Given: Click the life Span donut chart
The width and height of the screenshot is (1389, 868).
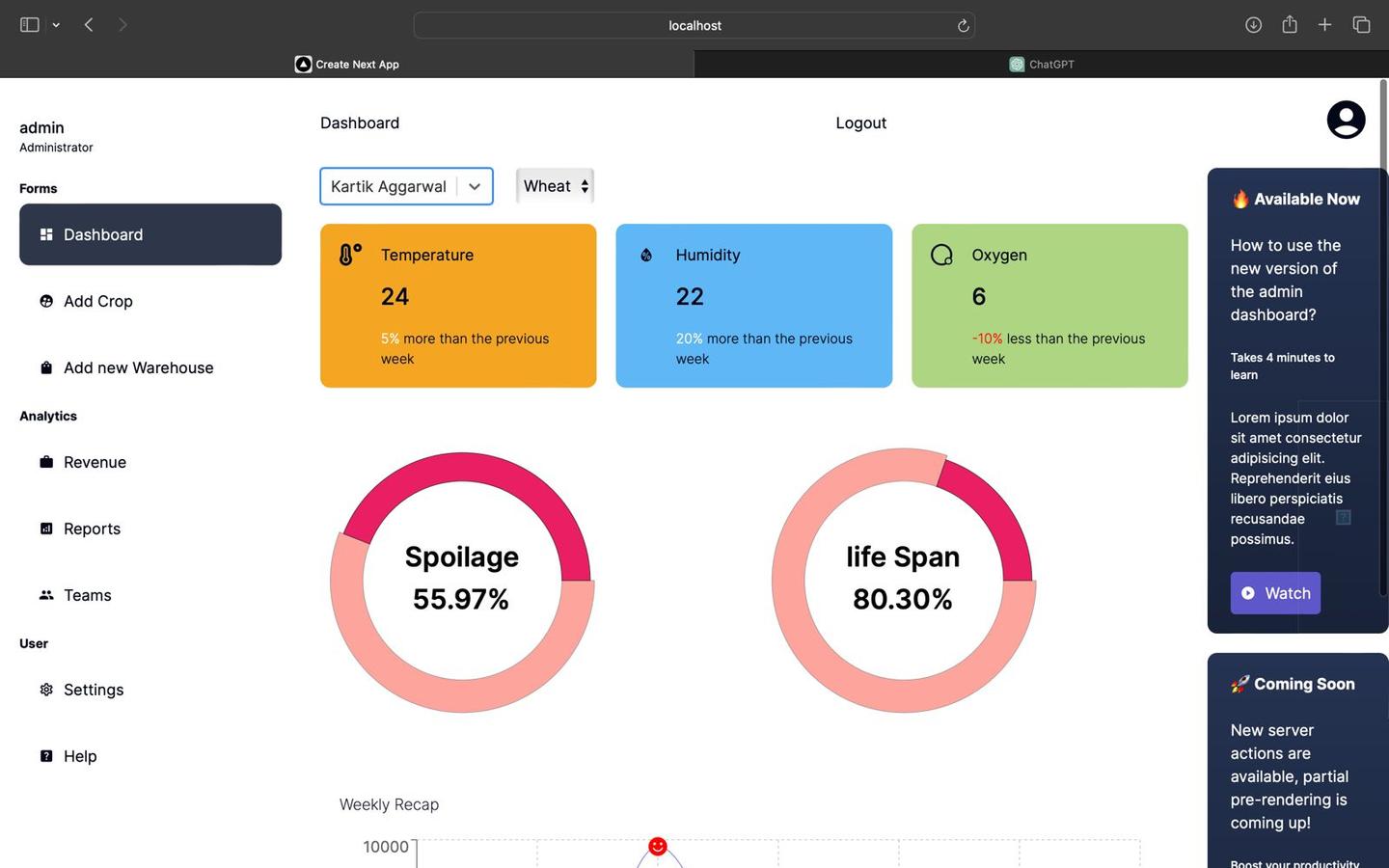Looking at the screenshot, I should [x=904, y=581].
